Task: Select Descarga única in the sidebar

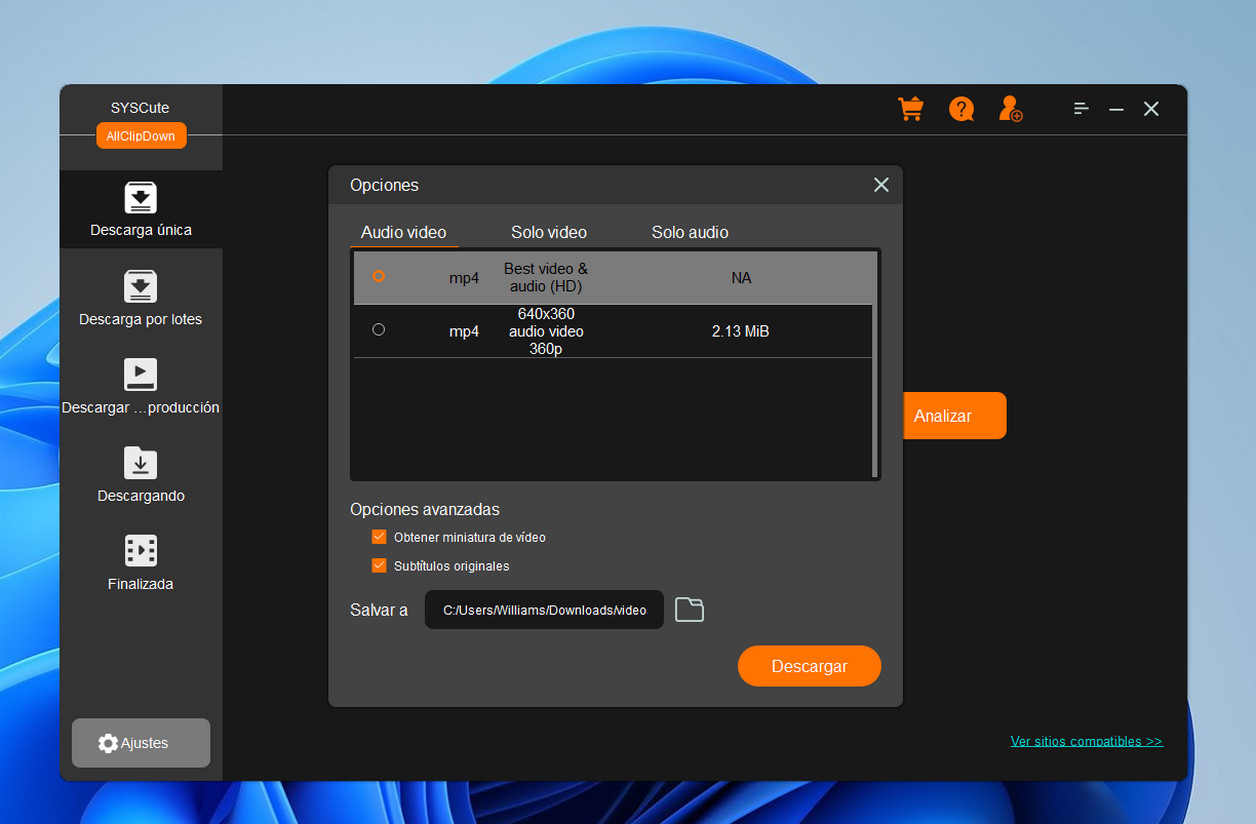Action: 141,209
